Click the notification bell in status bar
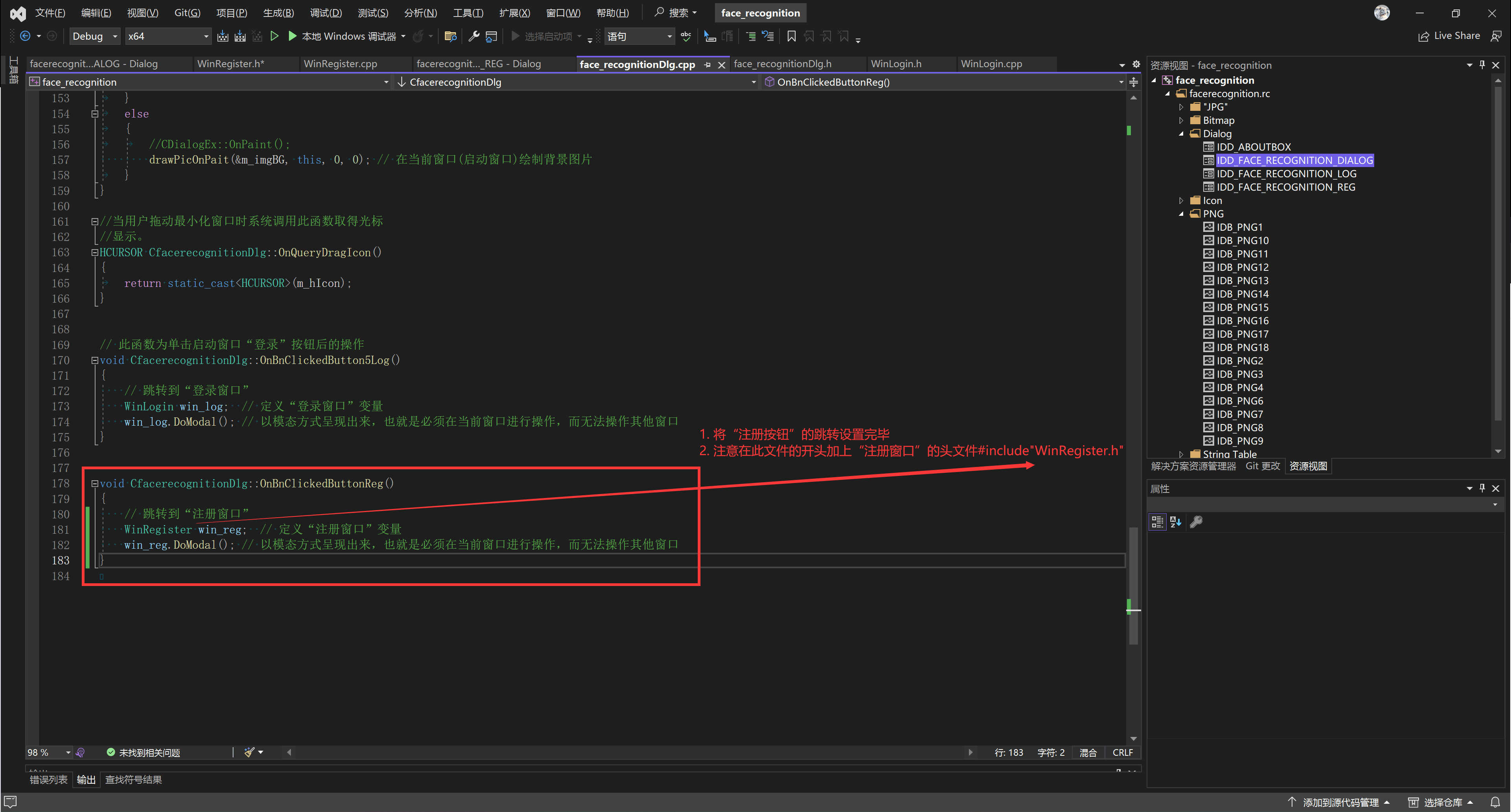Image resolution: width=1511 pixels, height=812 pixels. tap(1495, 802)
